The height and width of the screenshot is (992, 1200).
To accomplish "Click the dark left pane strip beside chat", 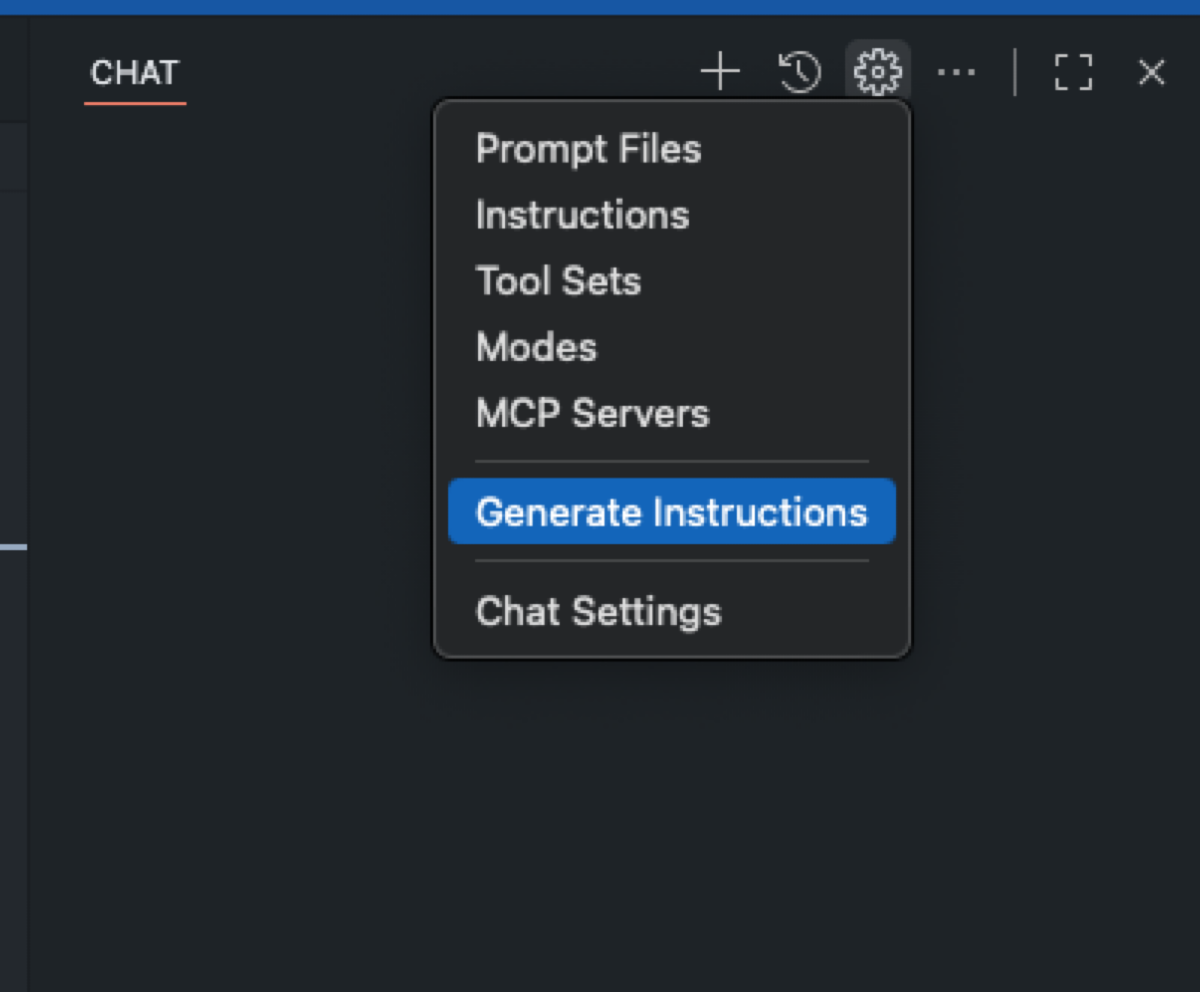I will click(13, 750).
